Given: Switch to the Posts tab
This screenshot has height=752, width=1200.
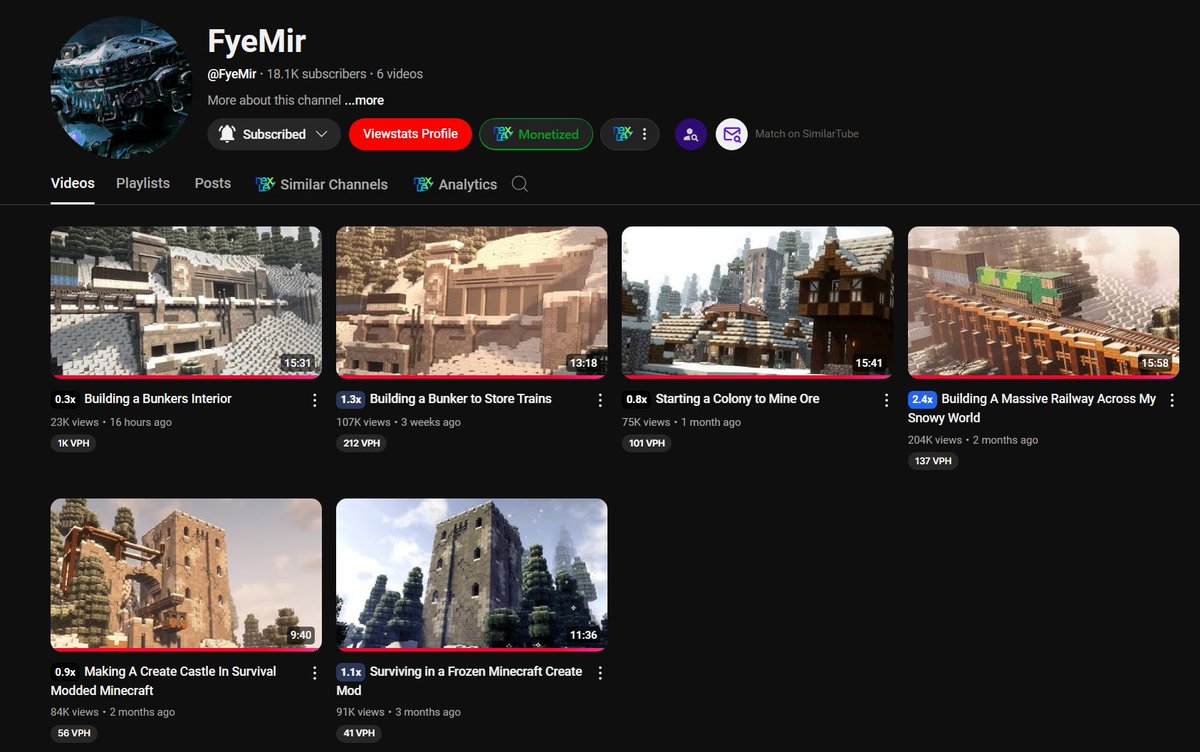Looking at the screenshot, I should coord(213,183).
